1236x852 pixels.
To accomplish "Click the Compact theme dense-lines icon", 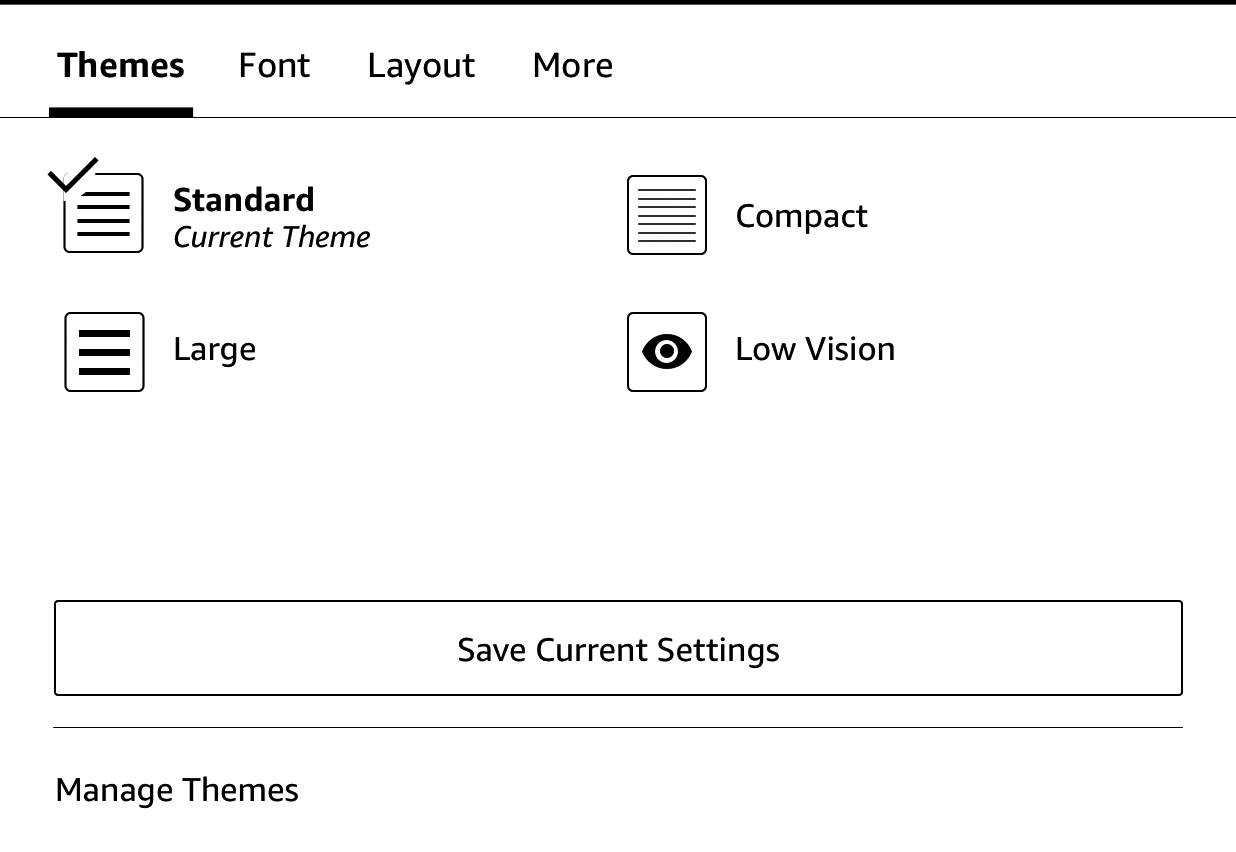I will tap(666, 215).
